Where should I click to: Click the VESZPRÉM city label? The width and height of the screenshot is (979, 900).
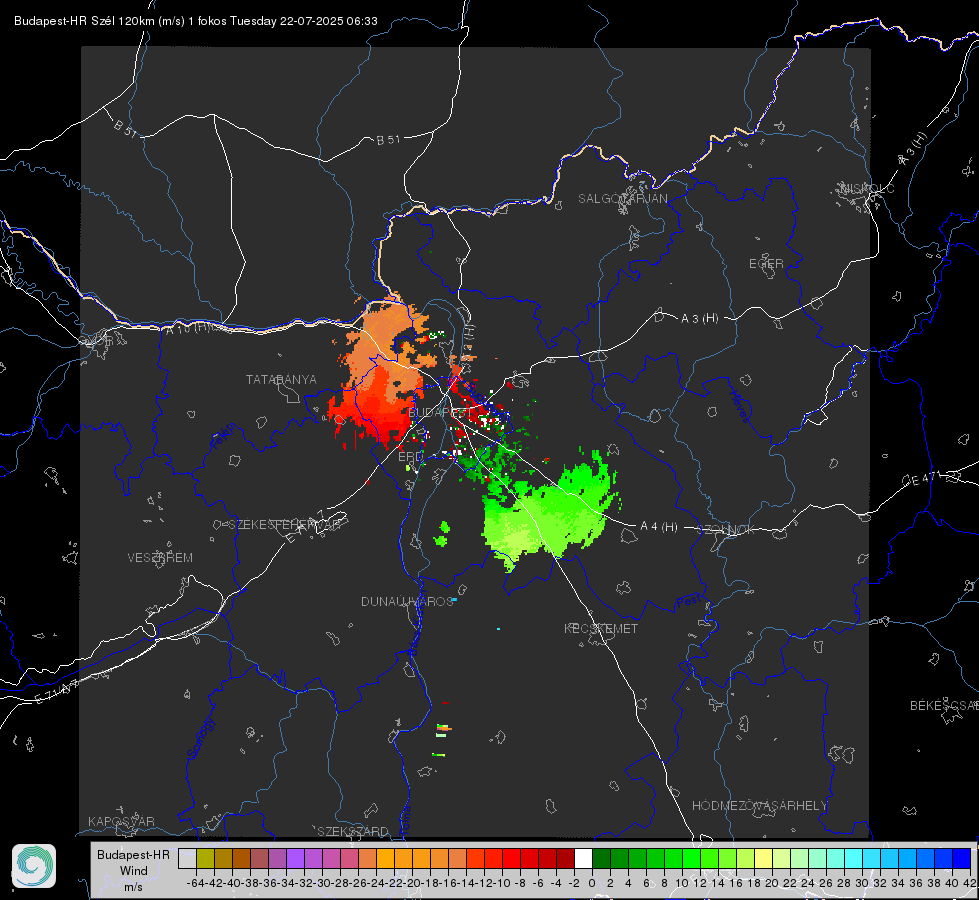click(160, 557)
